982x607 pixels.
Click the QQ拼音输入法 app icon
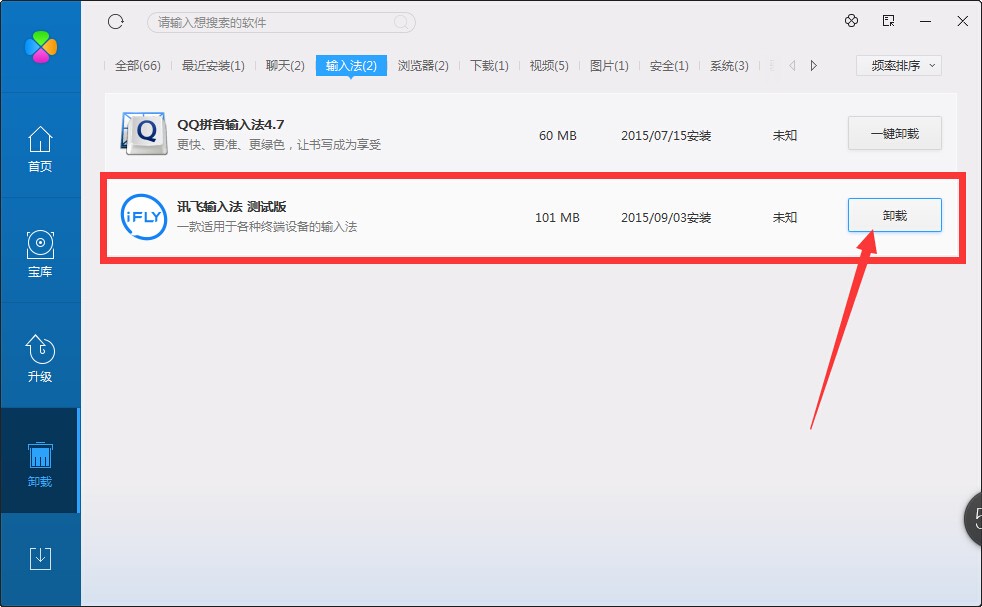pyautogui.click(x=145, y=133)
